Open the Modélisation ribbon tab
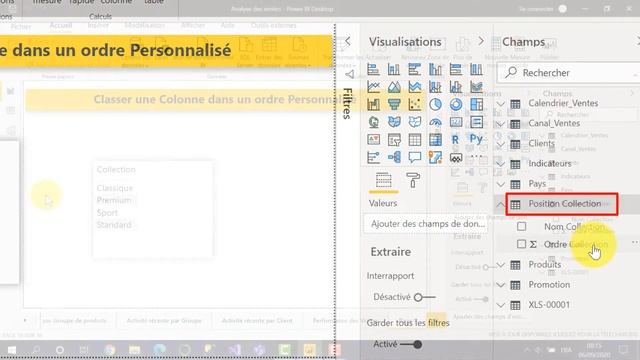Image resolution: width=640 pixels, height=360 pixels. point(145,25)
